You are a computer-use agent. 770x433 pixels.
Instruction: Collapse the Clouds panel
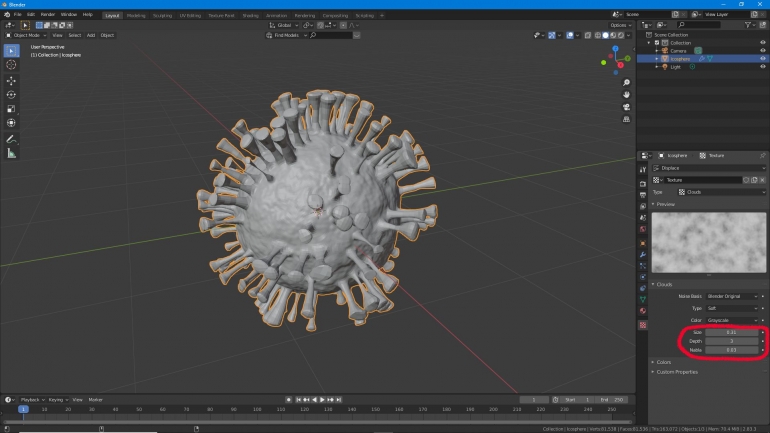pos(662,284)
